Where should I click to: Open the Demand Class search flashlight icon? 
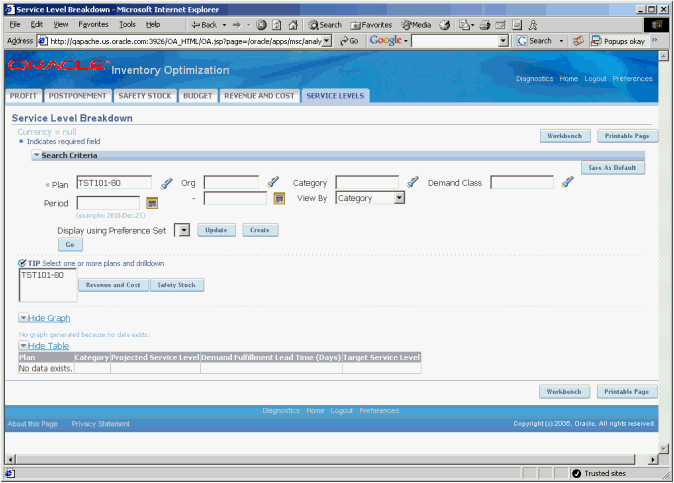pos(567,182)
